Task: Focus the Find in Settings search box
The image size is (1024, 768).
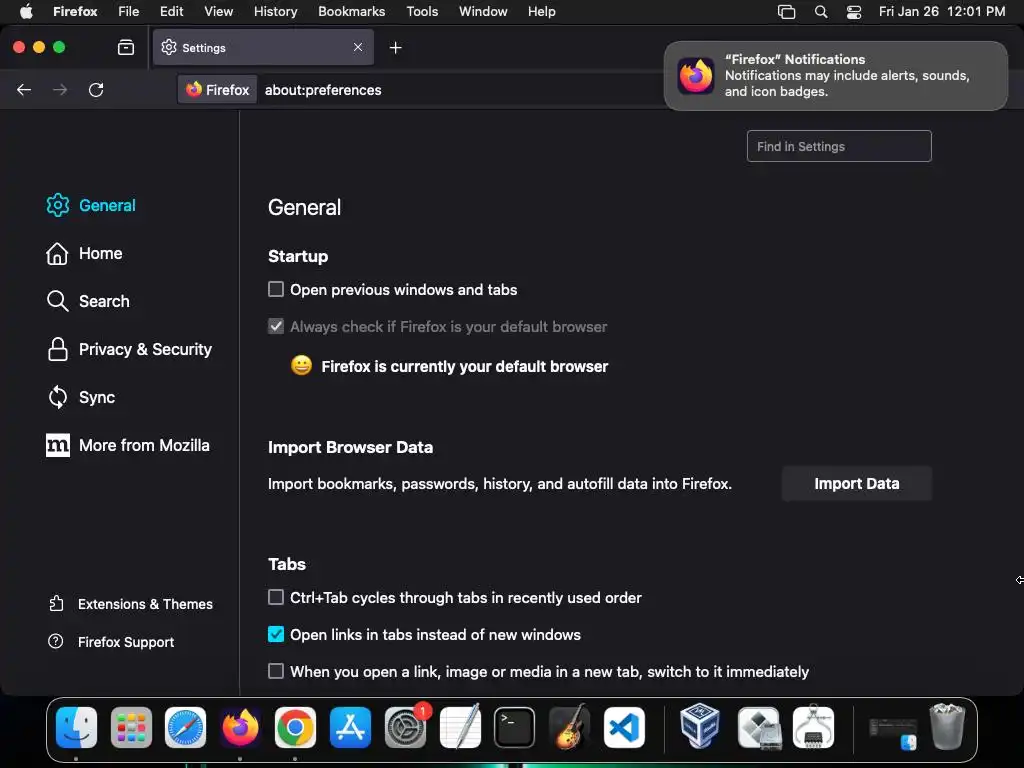Action: coord(839,146)
